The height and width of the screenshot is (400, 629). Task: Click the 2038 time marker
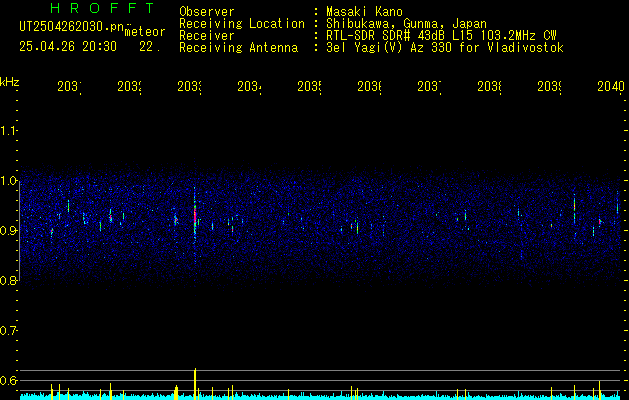tap(489, 86)
